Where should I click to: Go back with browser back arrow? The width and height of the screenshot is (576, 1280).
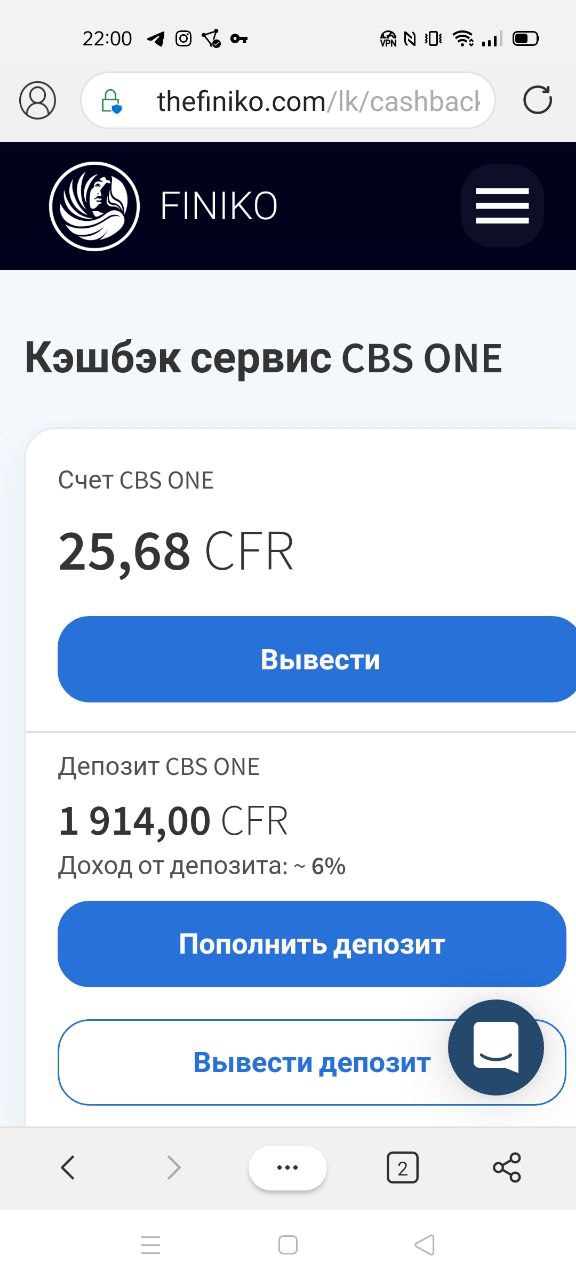[x=68, y=1167]
